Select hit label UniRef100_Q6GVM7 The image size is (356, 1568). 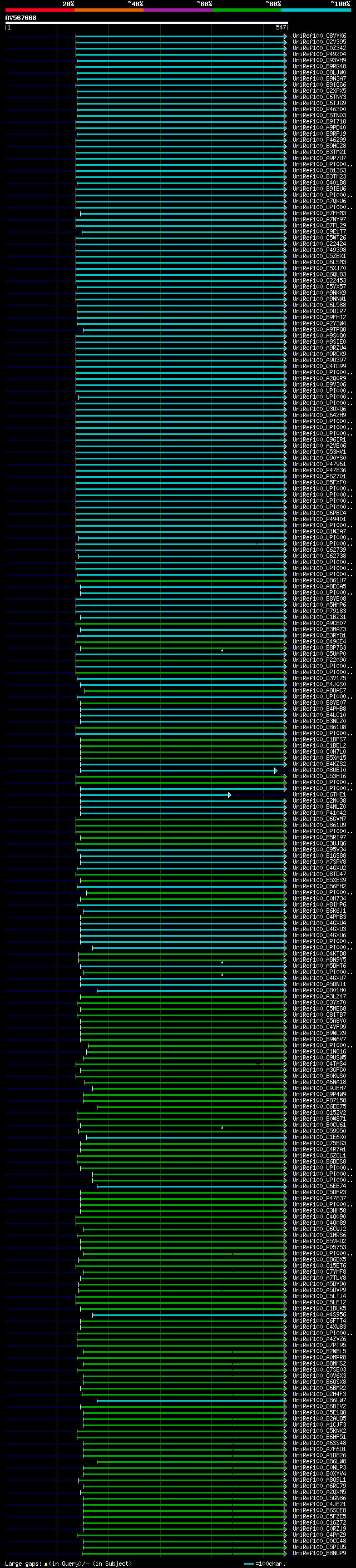pyautogui.click(x=319, y=819)
